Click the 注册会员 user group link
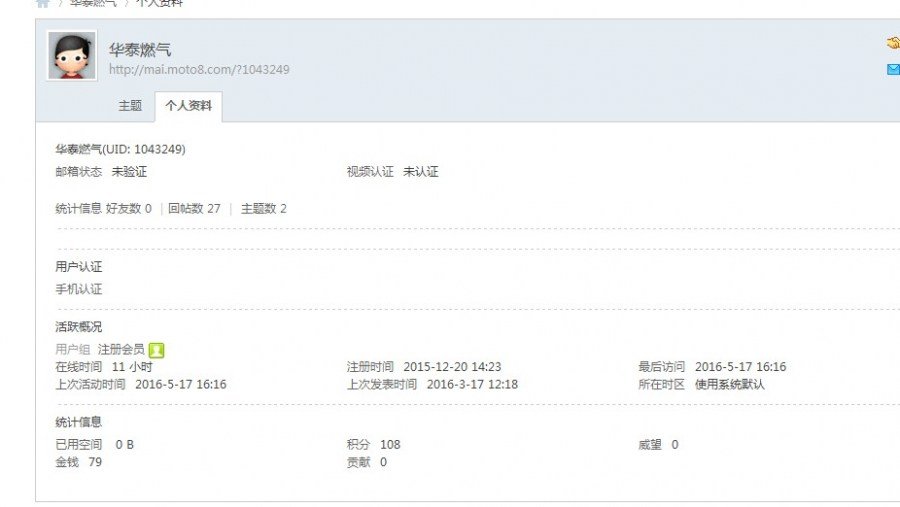 click(121, 350)
